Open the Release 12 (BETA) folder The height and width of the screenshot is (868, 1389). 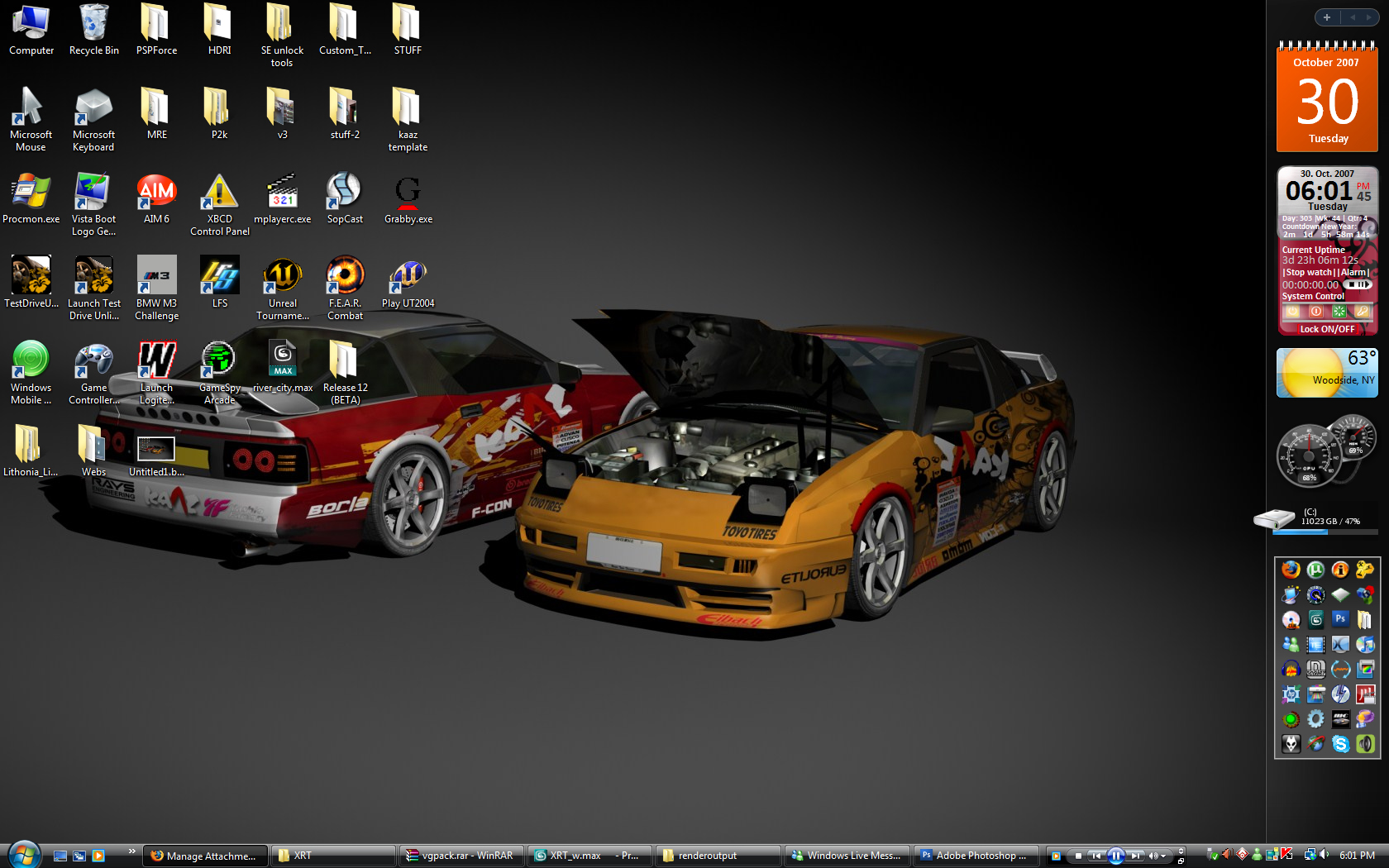click(345, 373)
